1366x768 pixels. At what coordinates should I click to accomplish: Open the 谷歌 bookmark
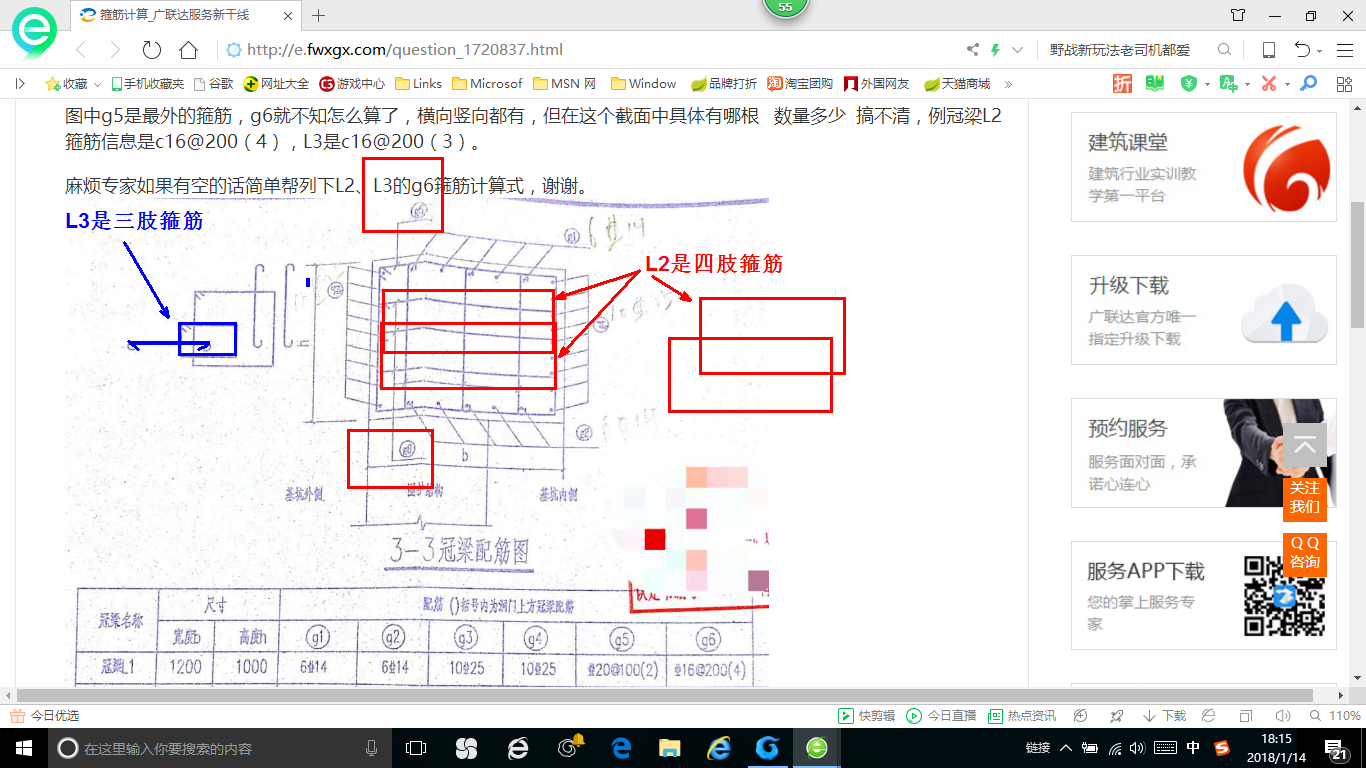(214, 84)
